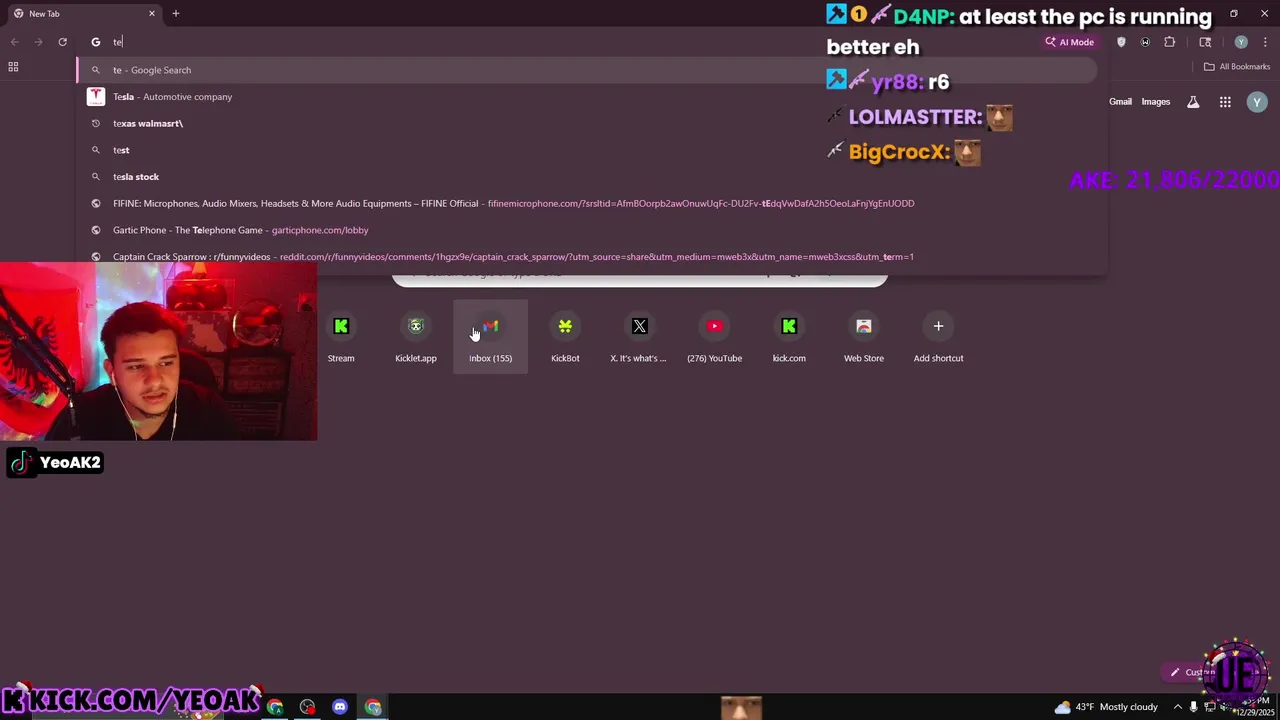Select the 'tesla stock' suggestion
Viewport: 1280px width, 720px height.
[x=587, y=177]
